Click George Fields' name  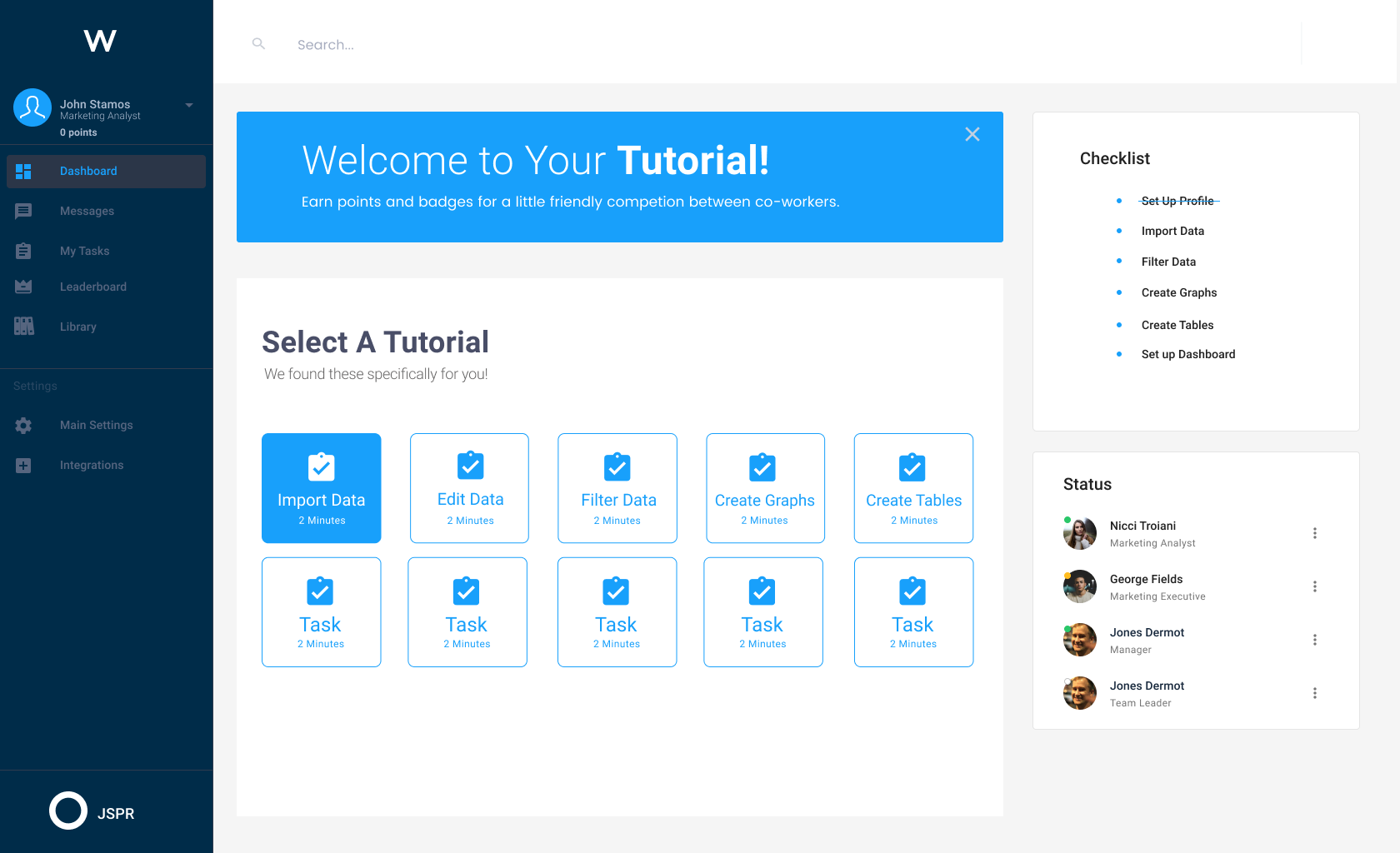coord(1146,580)
